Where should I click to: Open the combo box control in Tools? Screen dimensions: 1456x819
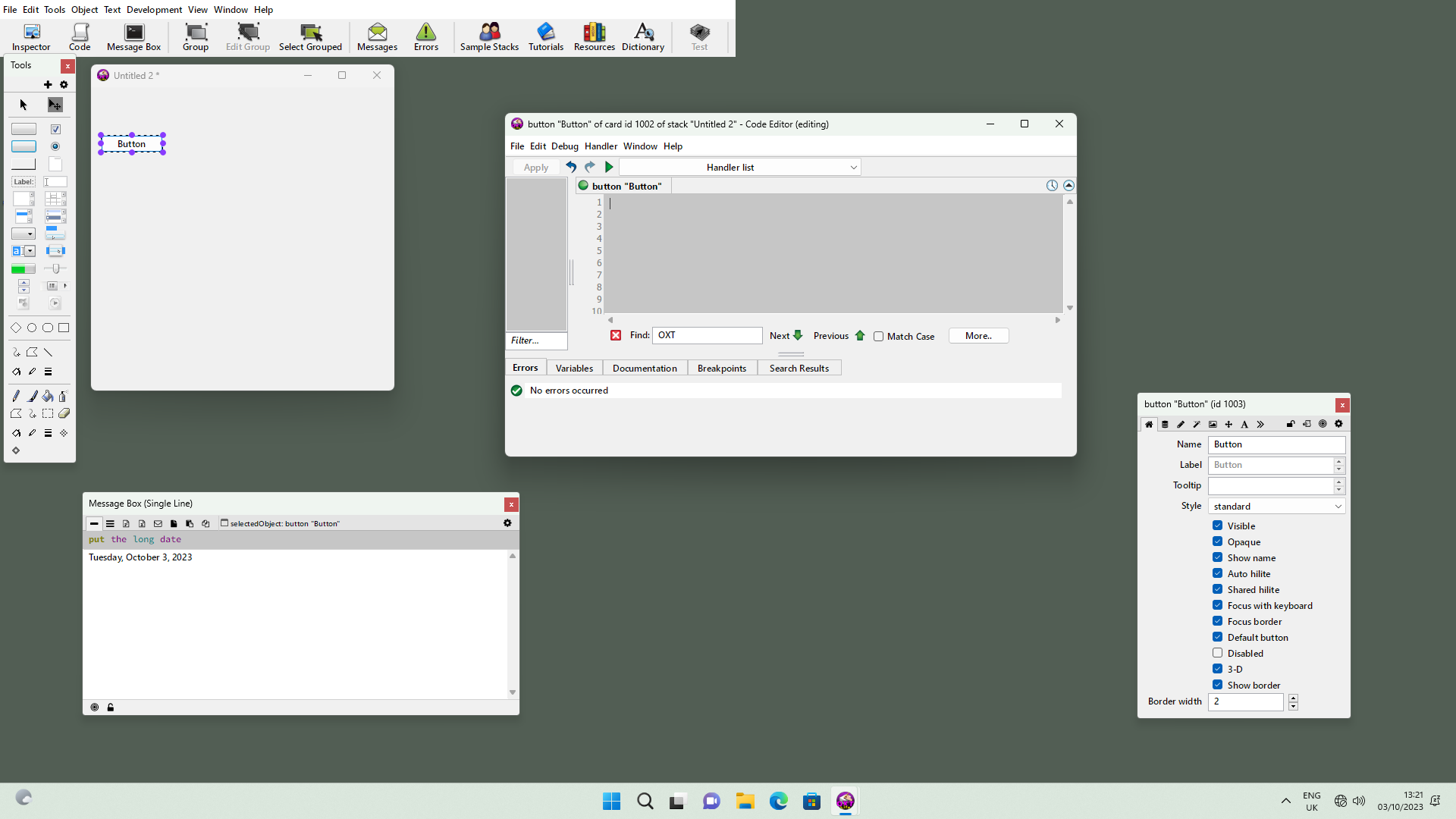(x=24, y=251)
